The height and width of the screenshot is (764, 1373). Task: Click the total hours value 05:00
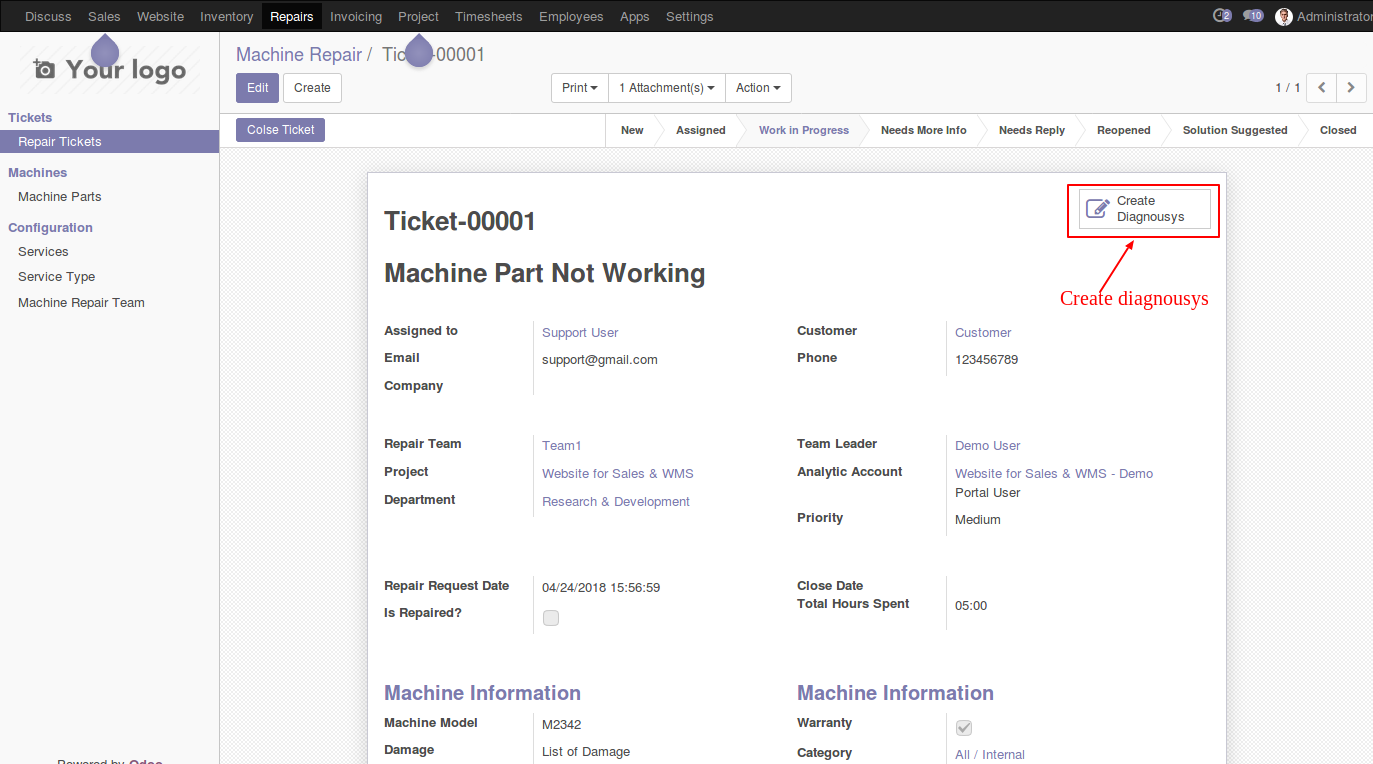(x=971, y=606)
